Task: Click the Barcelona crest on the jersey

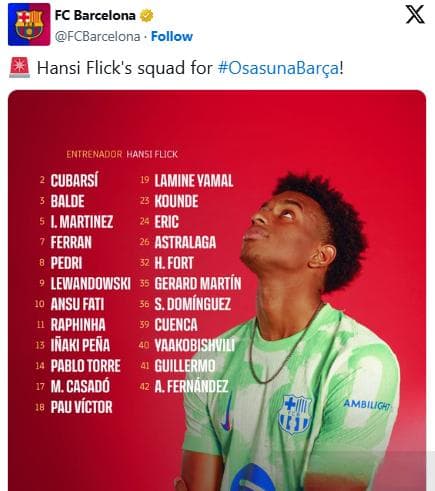Action: 295,414
